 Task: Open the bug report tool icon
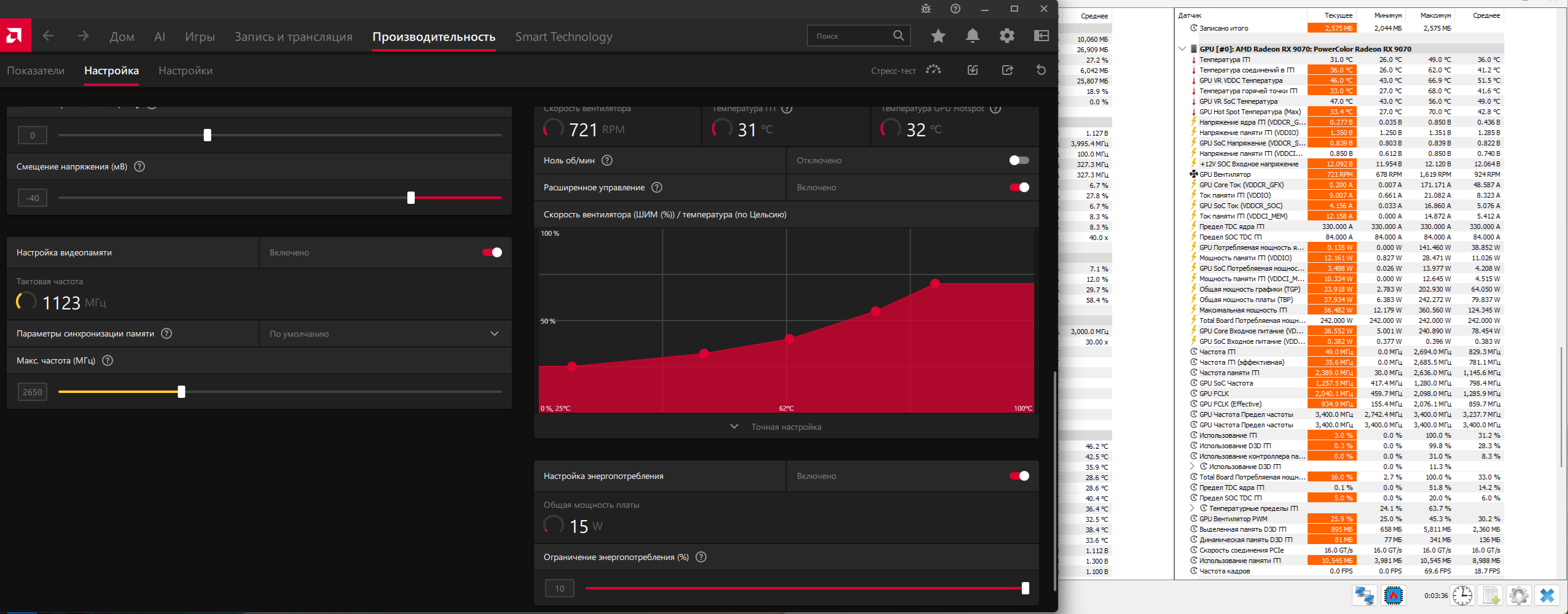point(926,9)
